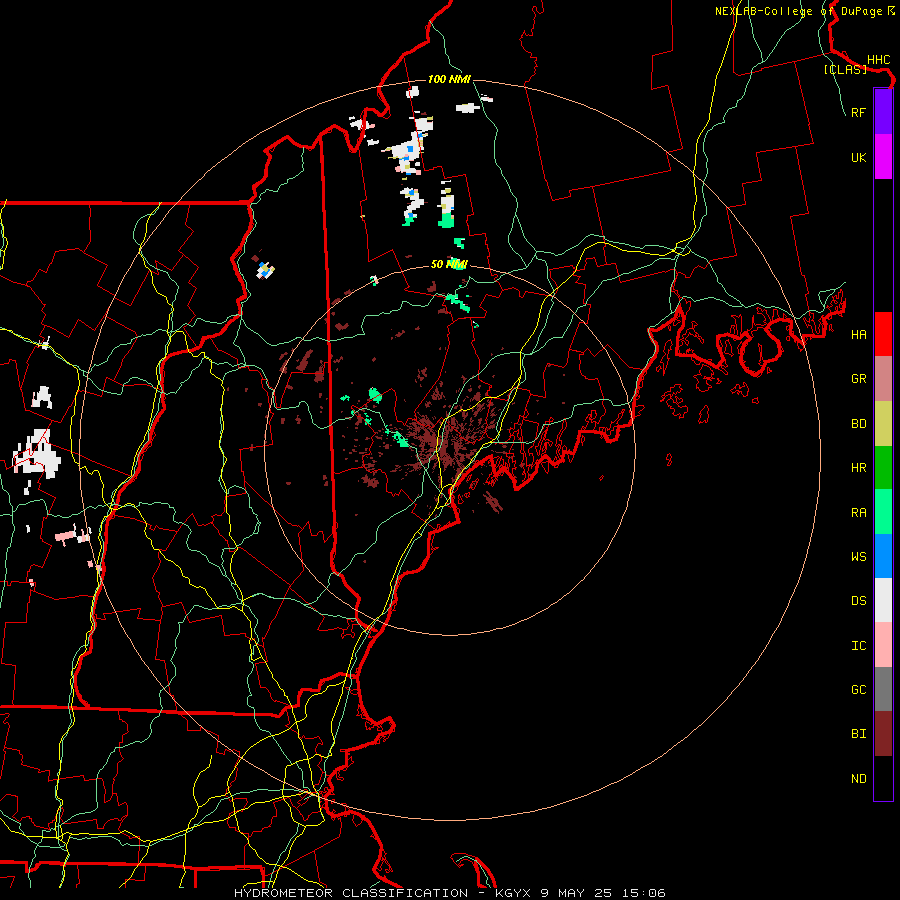900x900 pixels.
Task: Click the BI brown legend swatch
Action: tap(883, 734)
